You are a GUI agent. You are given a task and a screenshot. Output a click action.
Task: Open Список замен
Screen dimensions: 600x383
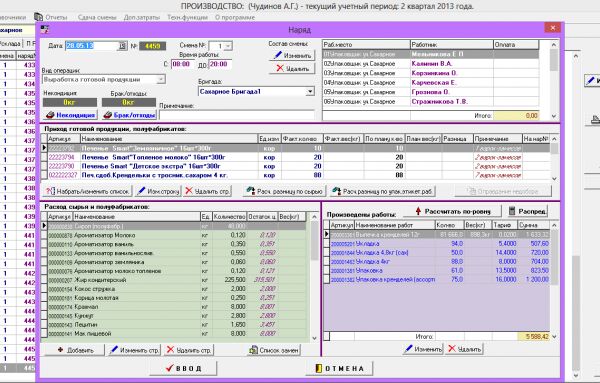[x=273, y=350]
